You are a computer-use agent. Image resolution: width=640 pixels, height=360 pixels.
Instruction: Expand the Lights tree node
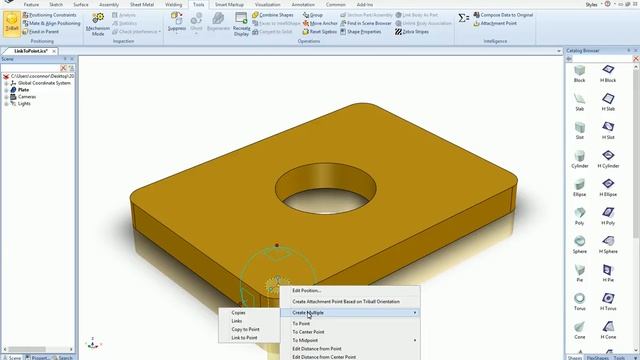pyautogui.click(x=6, y=104)
